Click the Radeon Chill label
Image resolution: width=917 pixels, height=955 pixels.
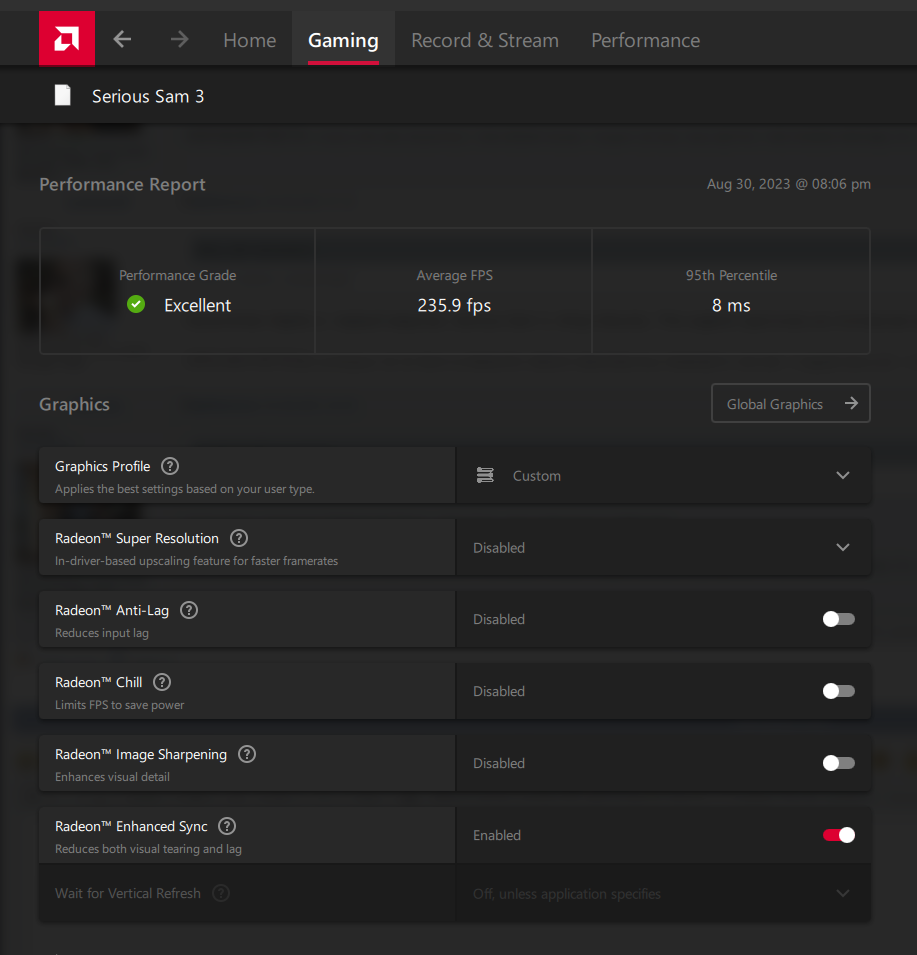pos(99,682)
